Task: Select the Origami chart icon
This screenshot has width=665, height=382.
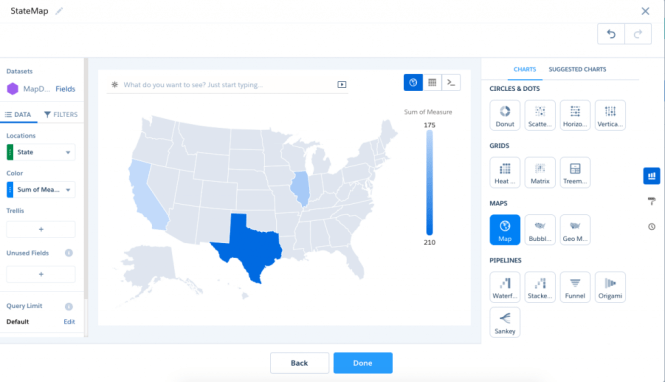Action: (x=610, y=287)
